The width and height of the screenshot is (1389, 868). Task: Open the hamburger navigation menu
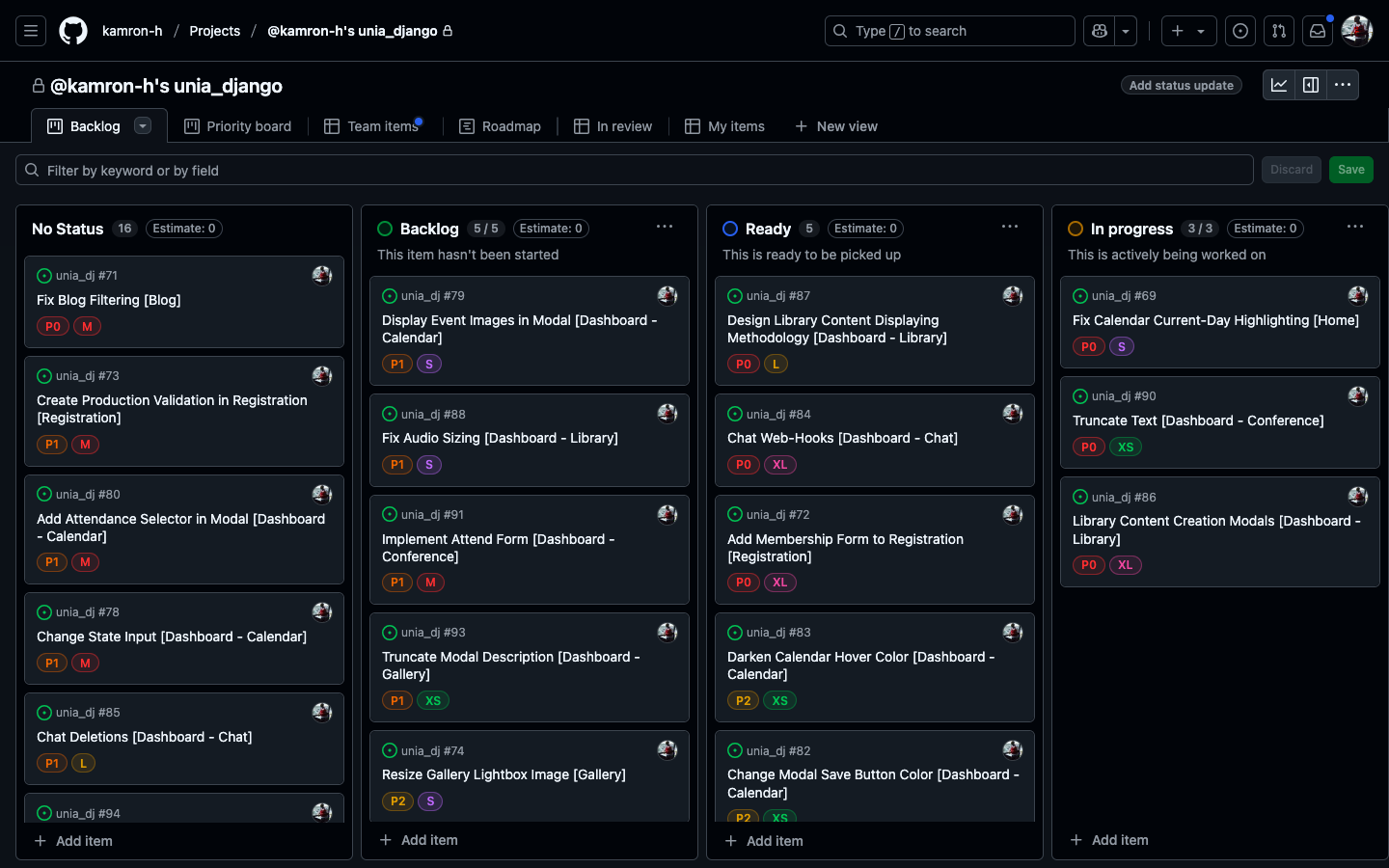pos(31,31)
